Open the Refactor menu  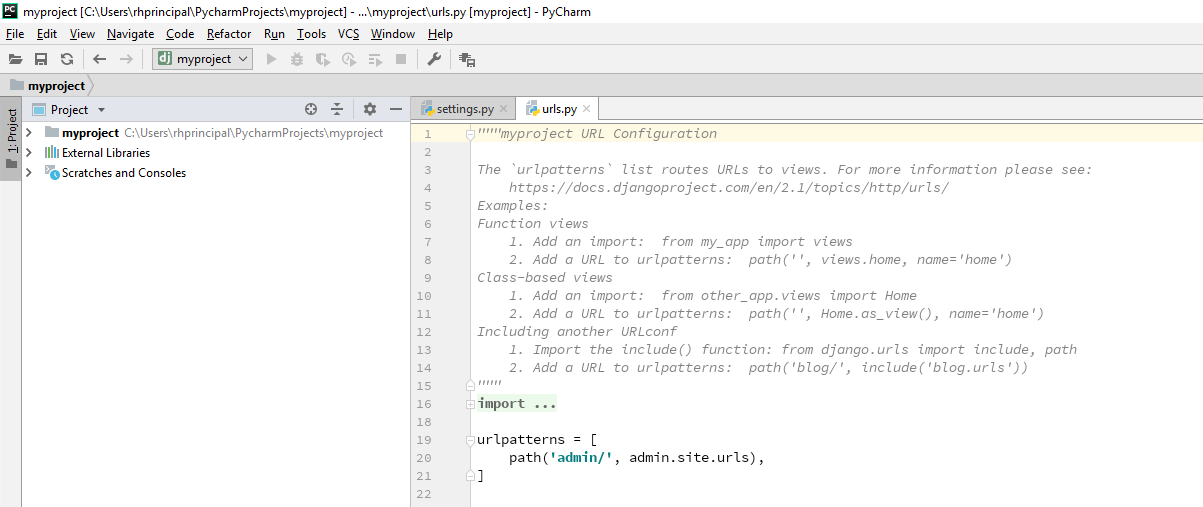229,34
